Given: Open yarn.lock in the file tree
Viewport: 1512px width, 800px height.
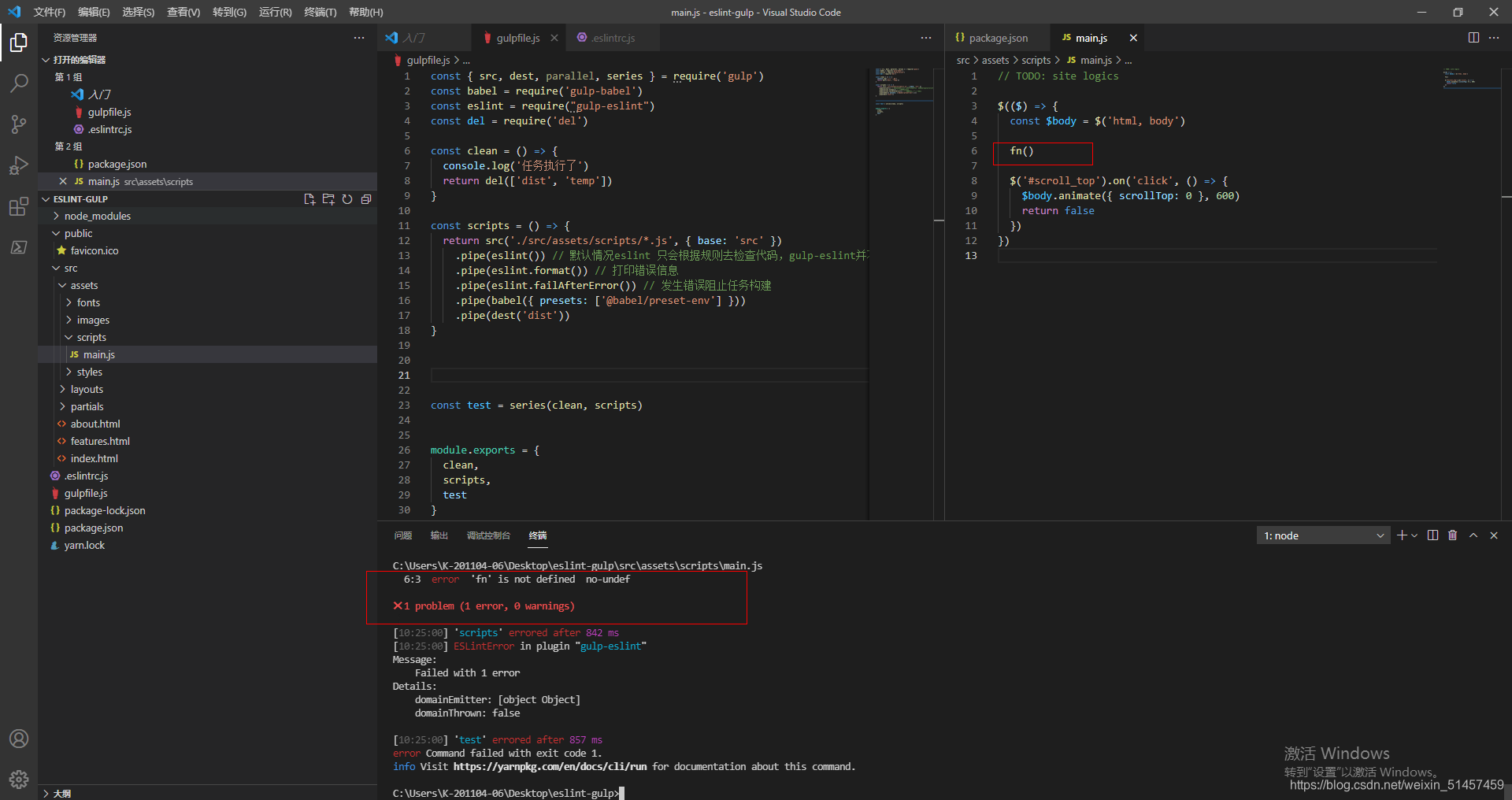Looking at the screenshot, I should (207, 545).
